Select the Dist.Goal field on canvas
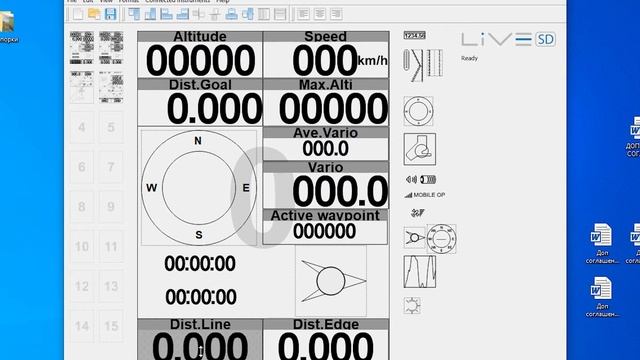This screenshot has height=360, width=640. click(200, 102)
